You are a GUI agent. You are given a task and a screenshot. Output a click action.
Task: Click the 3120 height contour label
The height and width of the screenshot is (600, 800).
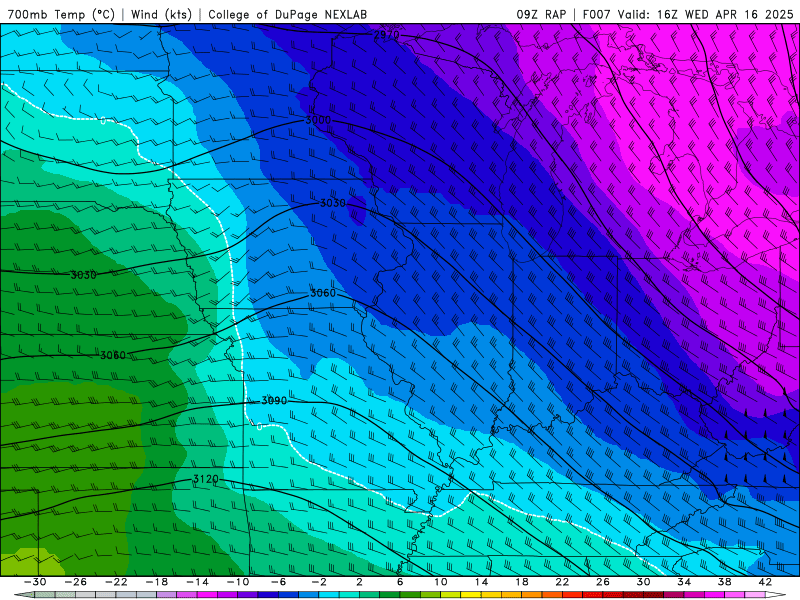click(x=206, y=479)
